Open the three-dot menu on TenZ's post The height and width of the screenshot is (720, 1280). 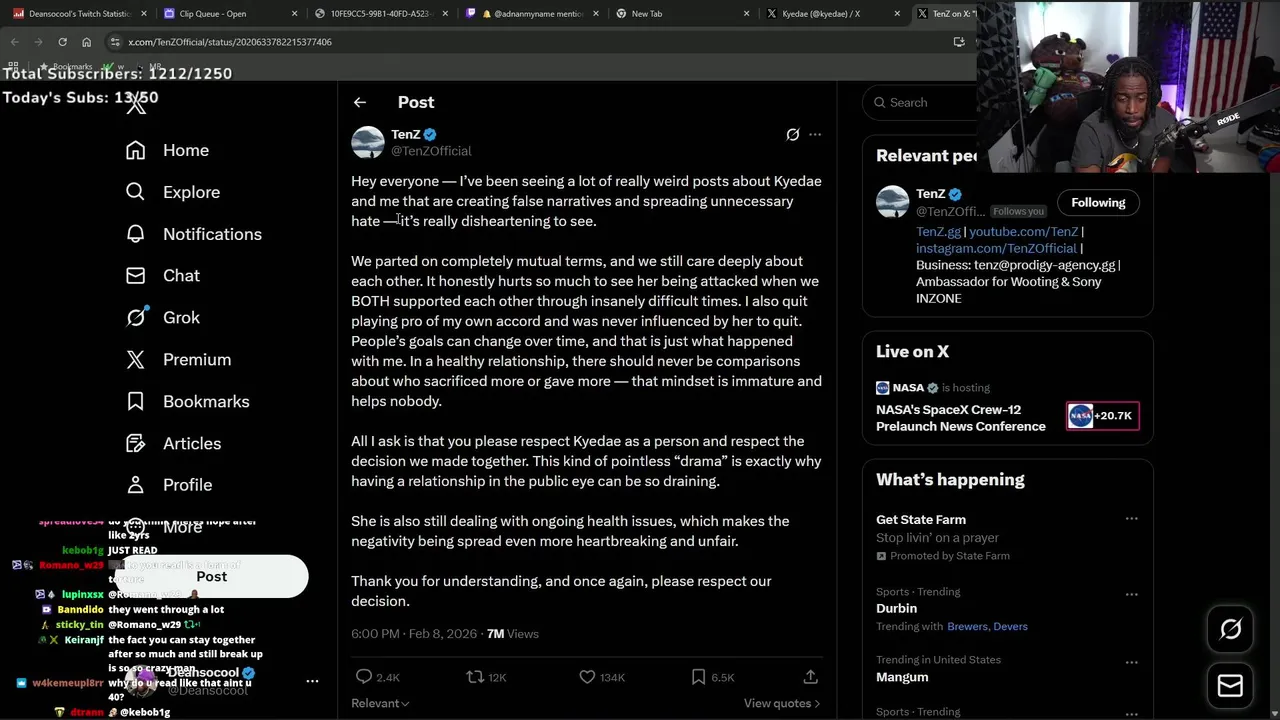point(815,134)
